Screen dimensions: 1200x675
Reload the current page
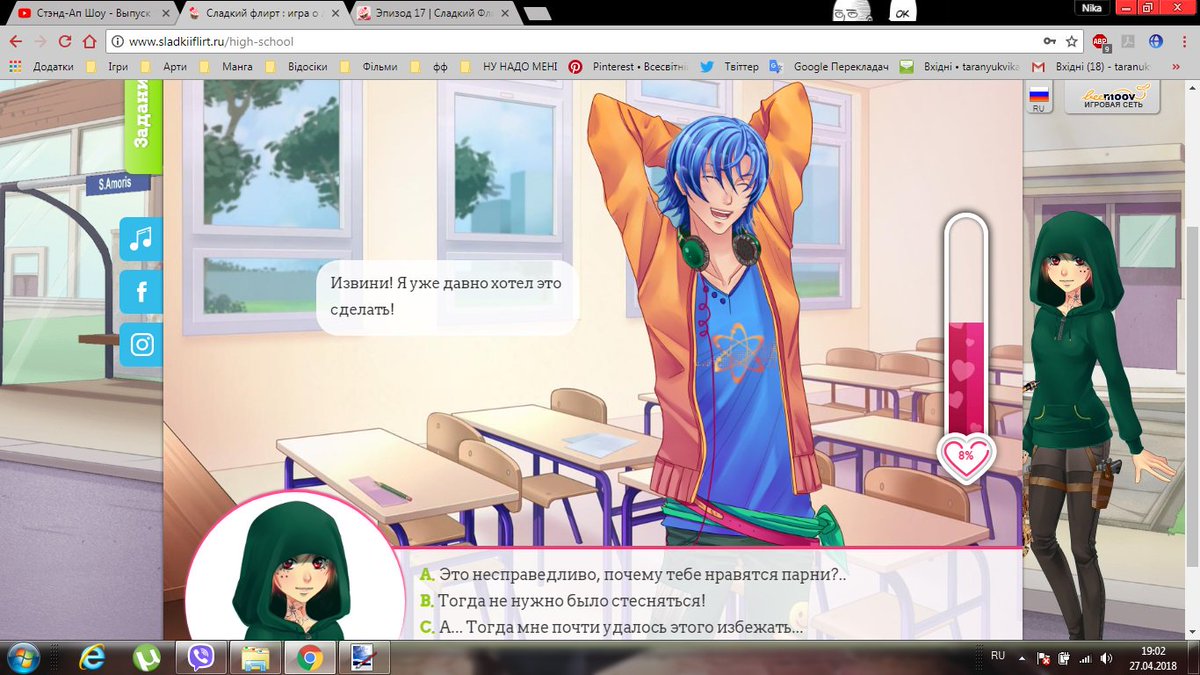(65, 42)
